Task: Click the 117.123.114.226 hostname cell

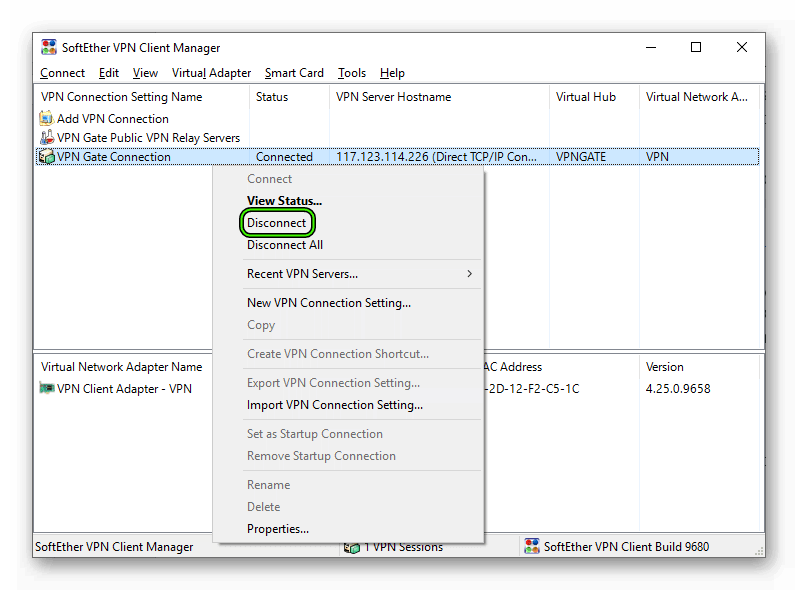Action: (x=436, y=157)
